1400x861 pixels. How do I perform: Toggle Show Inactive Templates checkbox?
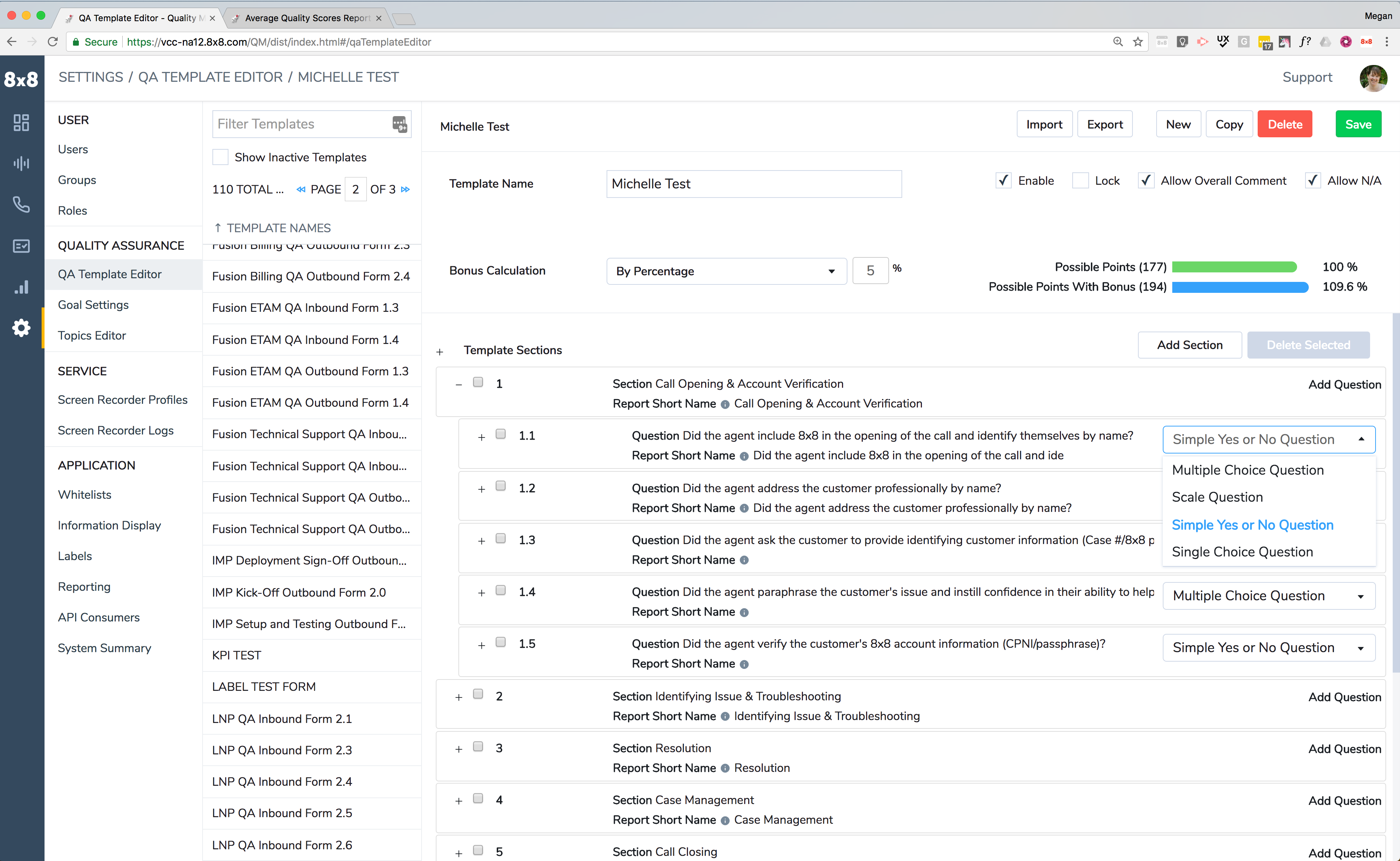point(220,157)
